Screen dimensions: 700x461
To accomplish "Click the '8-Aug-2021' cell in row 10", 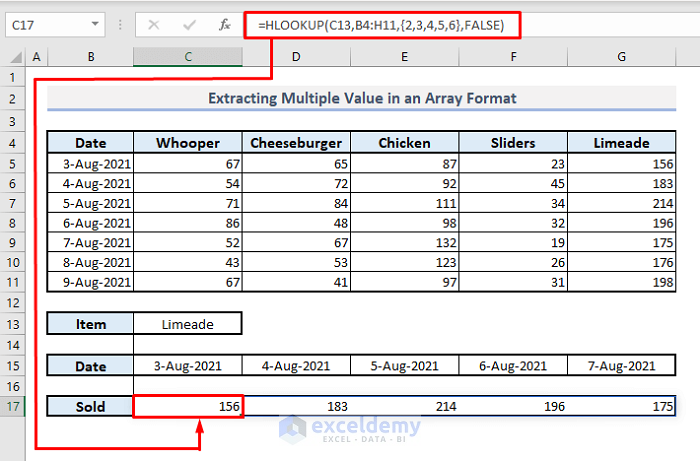I will [x=91, y=262].
